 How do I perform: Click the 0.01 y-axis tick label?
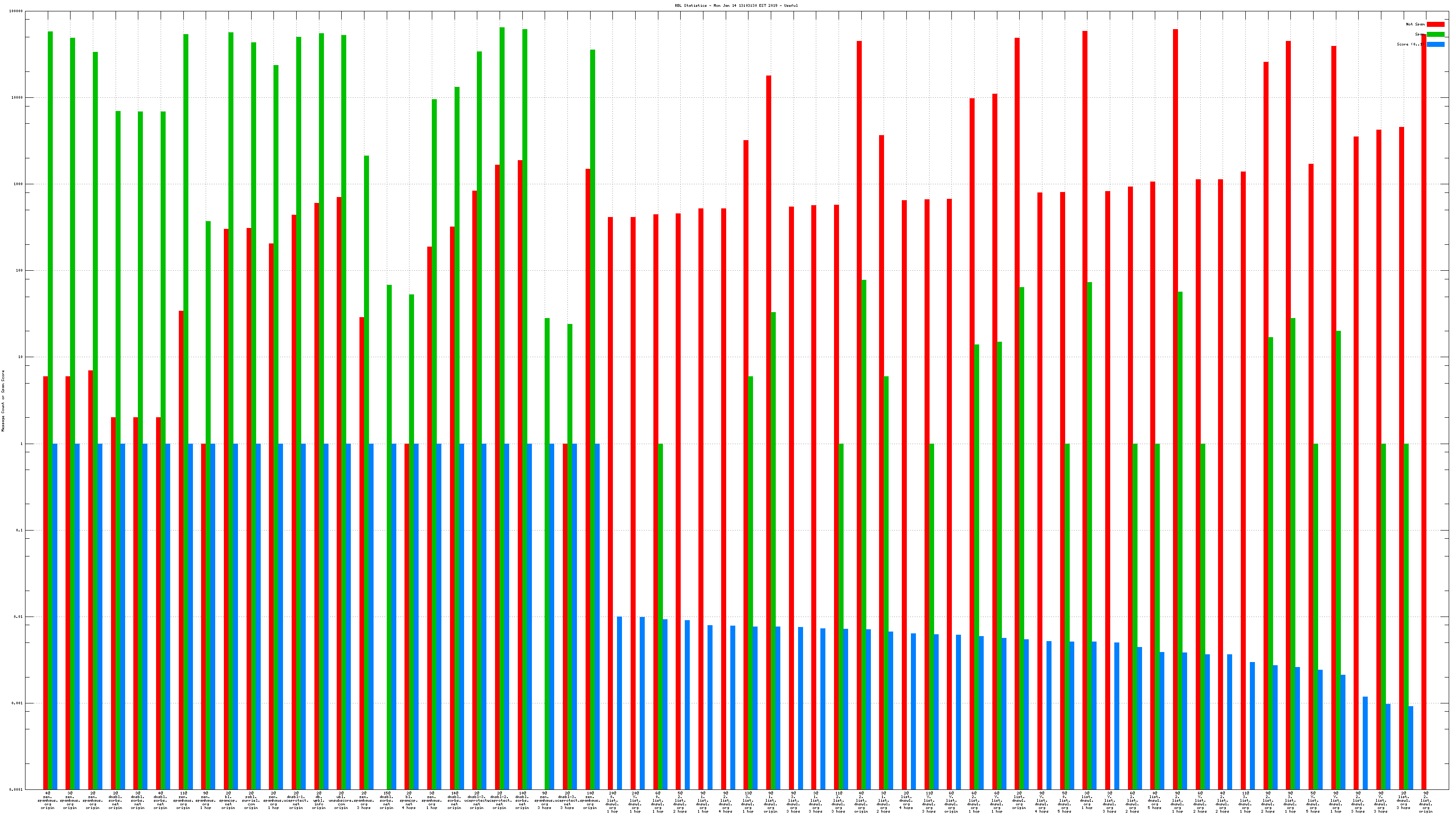pyautogui.click(x=18, y=617)
